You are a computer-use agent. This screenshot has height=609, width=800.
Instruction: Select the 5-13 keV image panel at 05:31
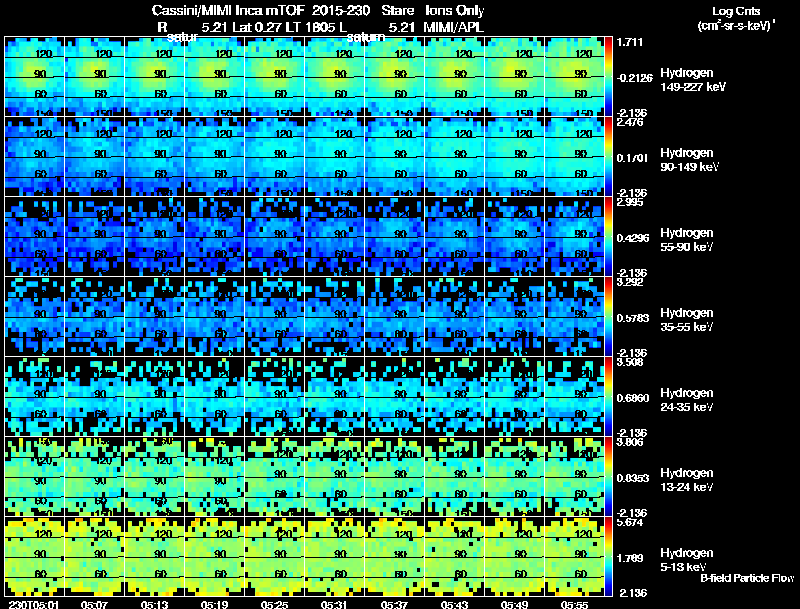point(335,557)
